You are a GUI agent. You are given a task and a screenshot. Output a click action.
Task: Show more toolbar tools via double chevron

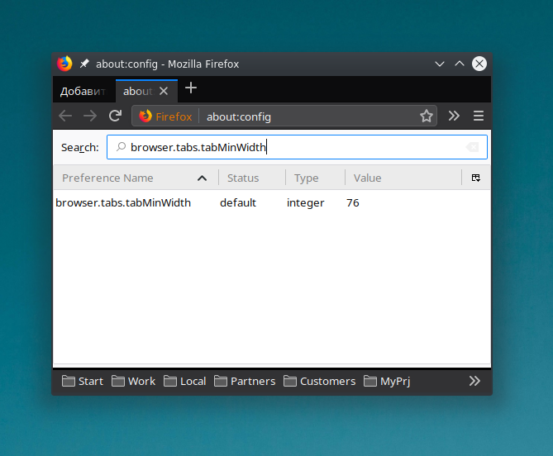[454, 116]
